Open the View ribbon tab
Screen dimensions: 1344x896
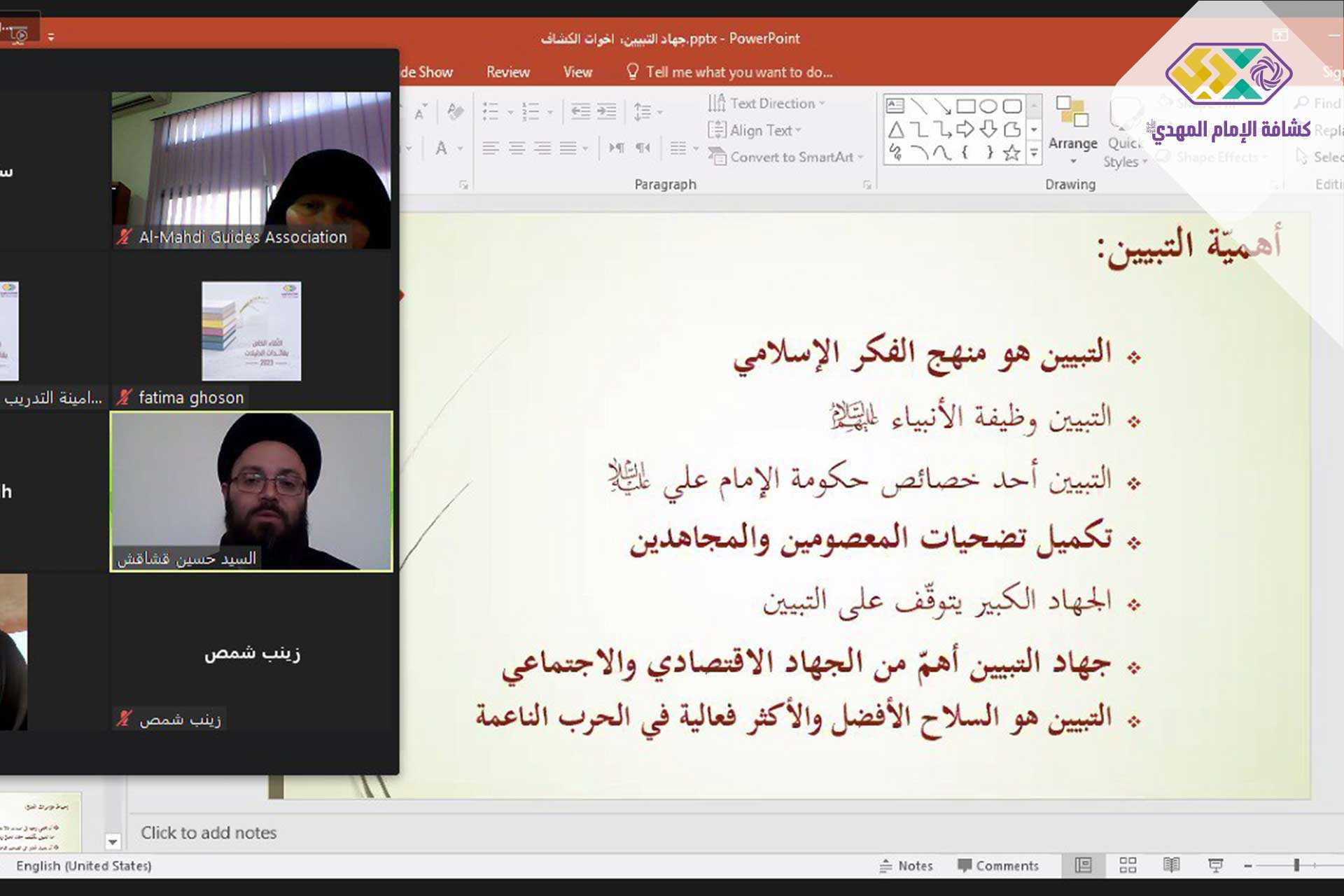(577, 72)
